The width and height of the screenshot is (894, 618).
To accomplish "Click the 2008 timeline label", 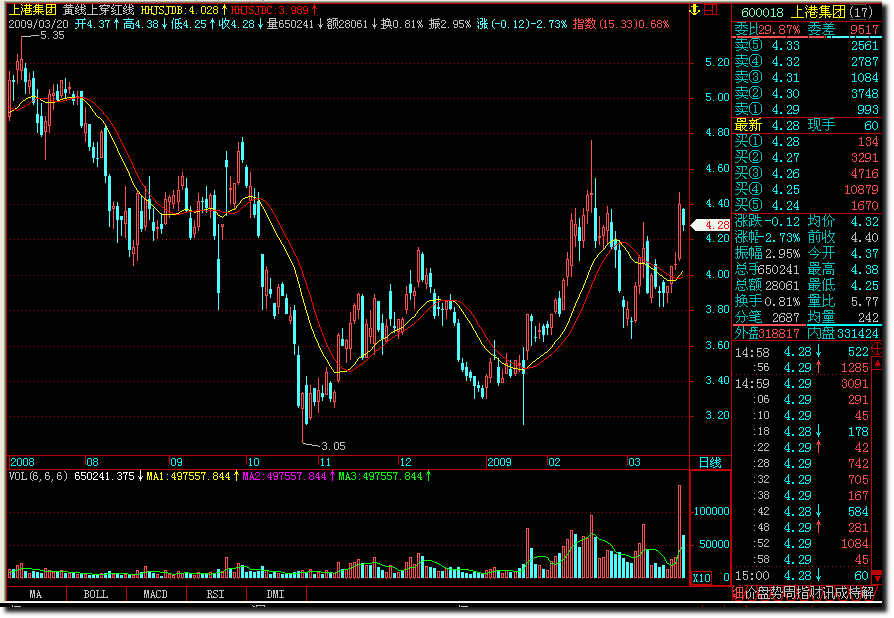I will (22, 462).
